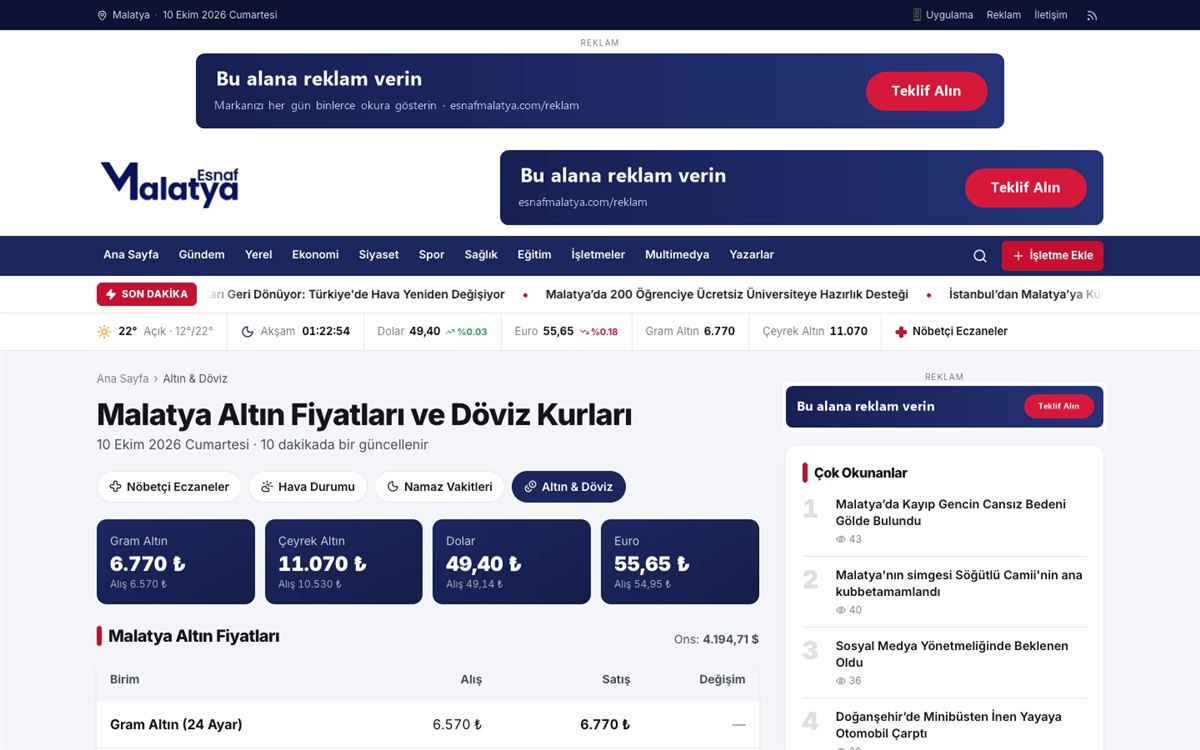Open Nöbetçi Eczaneler quick link pill
Screen dimensions: 1200x750
tap(169, 487)
